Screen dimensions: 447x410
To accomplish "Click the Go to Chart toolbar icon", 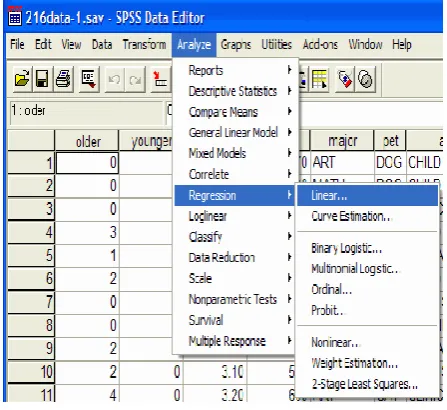I will (160, 79).
